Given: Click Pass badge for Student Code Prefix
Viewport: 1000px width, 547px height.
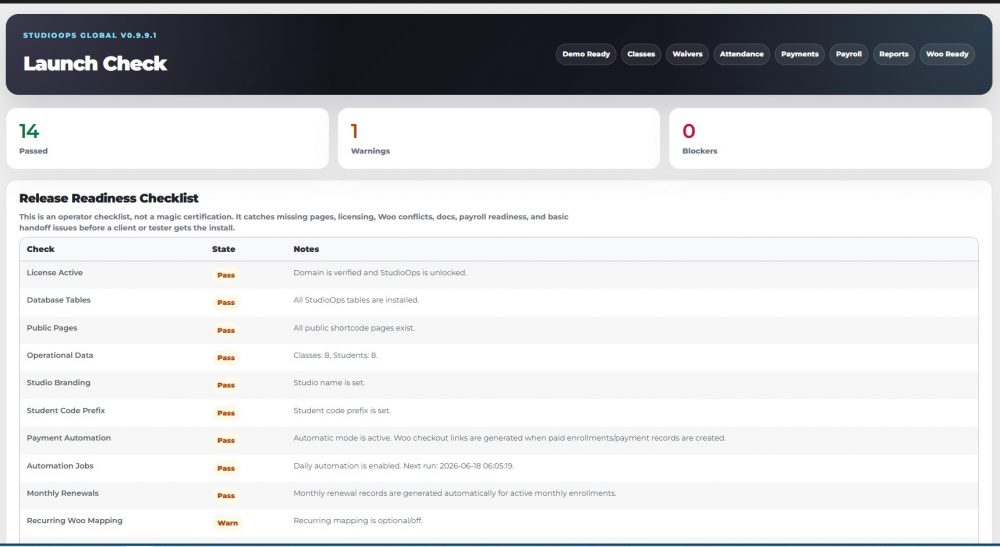Looking at the screenshot, I should click(x=226, y=413).
